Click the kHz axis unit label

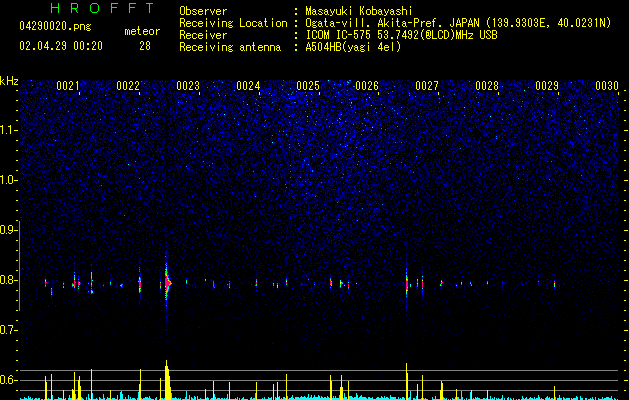click(x=9, y=81)
